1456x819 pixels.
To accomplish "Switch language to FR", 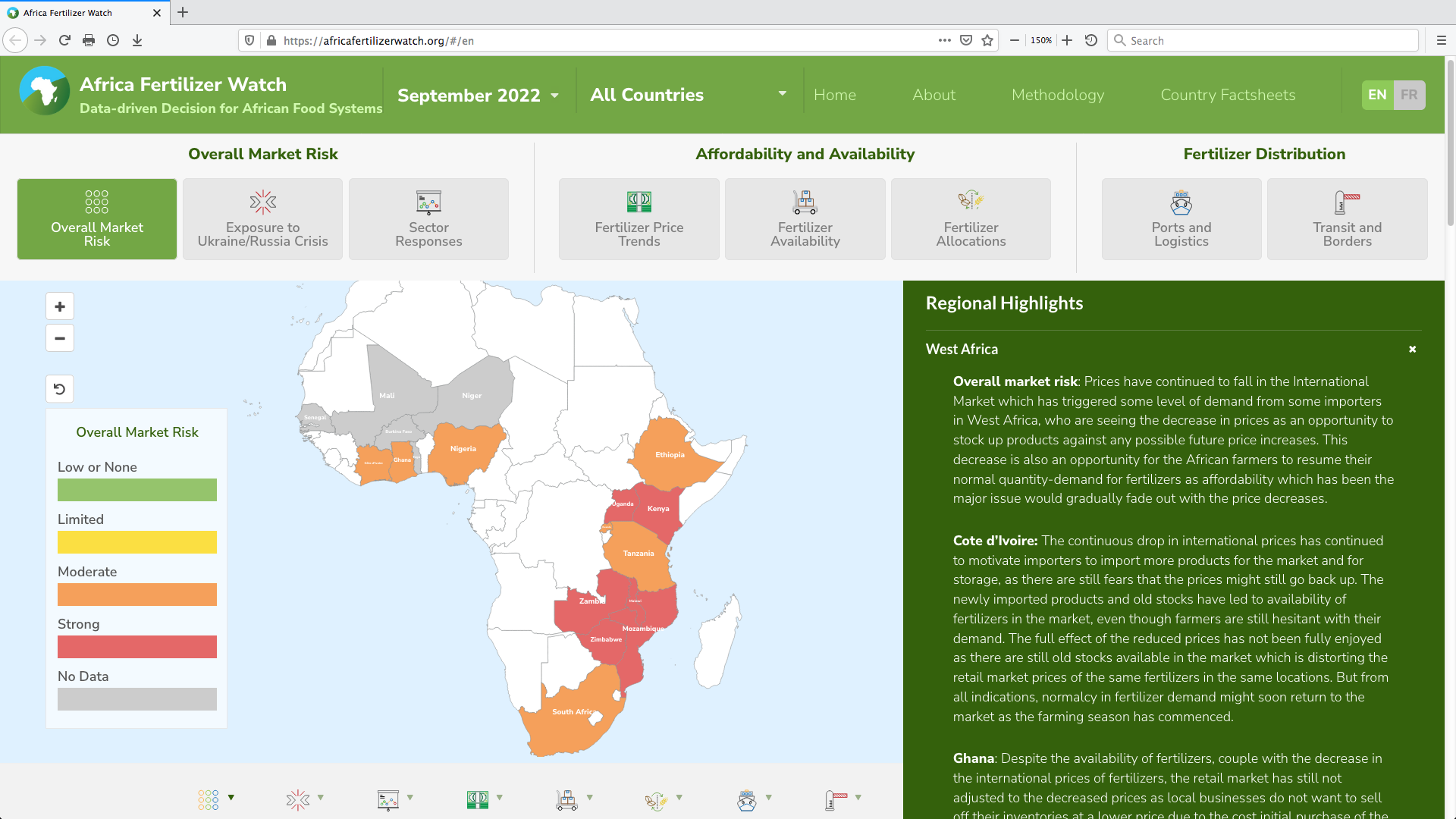I will pos(1409,95).
